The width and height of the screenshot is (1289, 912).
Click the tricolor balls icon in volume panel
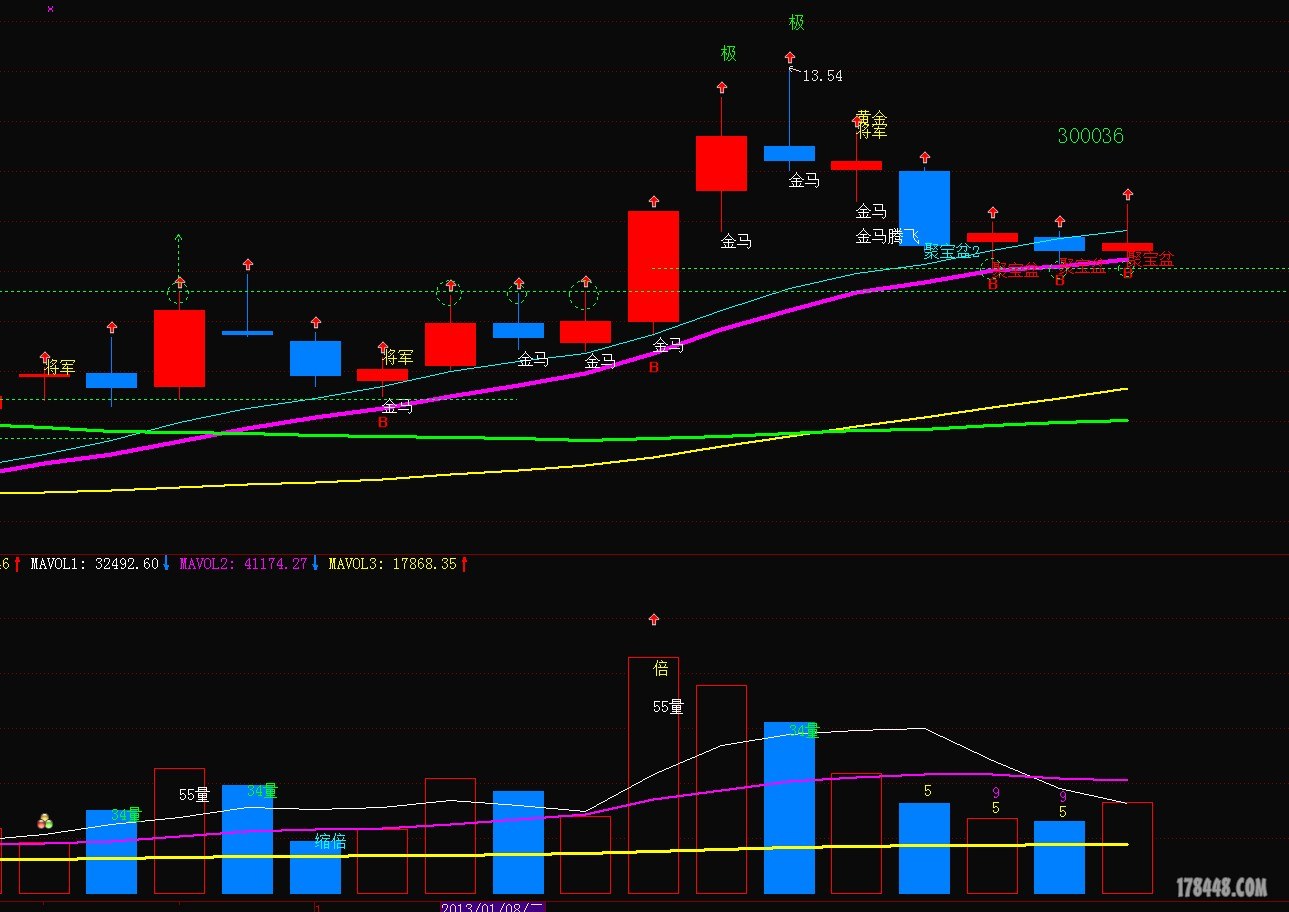click(x=45, y=821)
